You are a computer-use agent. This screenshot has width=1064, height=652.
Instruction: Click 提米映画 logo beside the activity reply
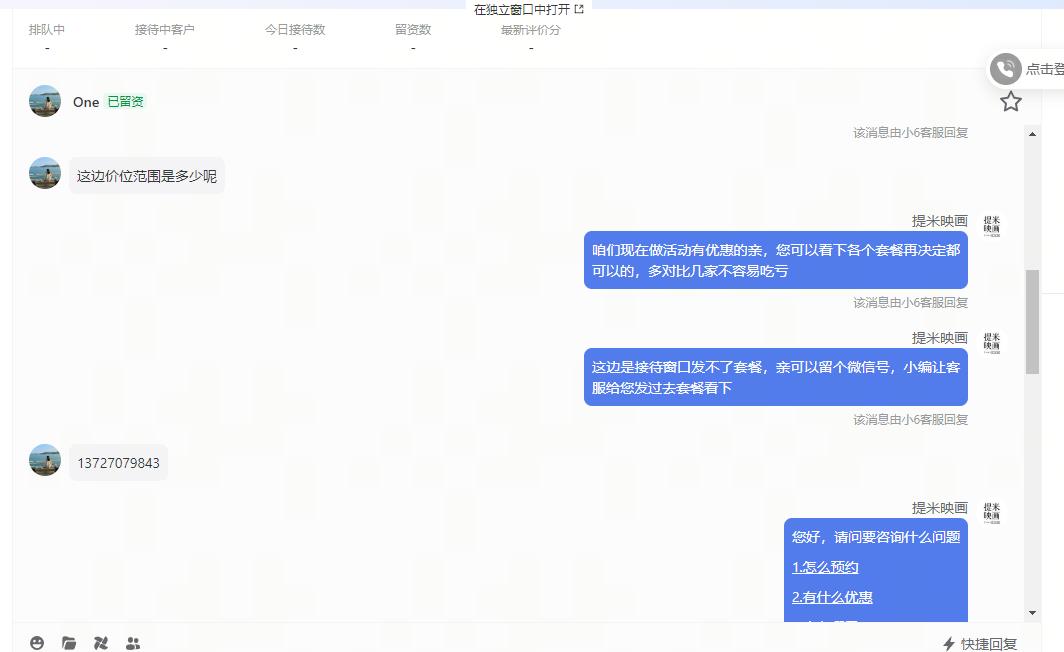coord(991,226)
